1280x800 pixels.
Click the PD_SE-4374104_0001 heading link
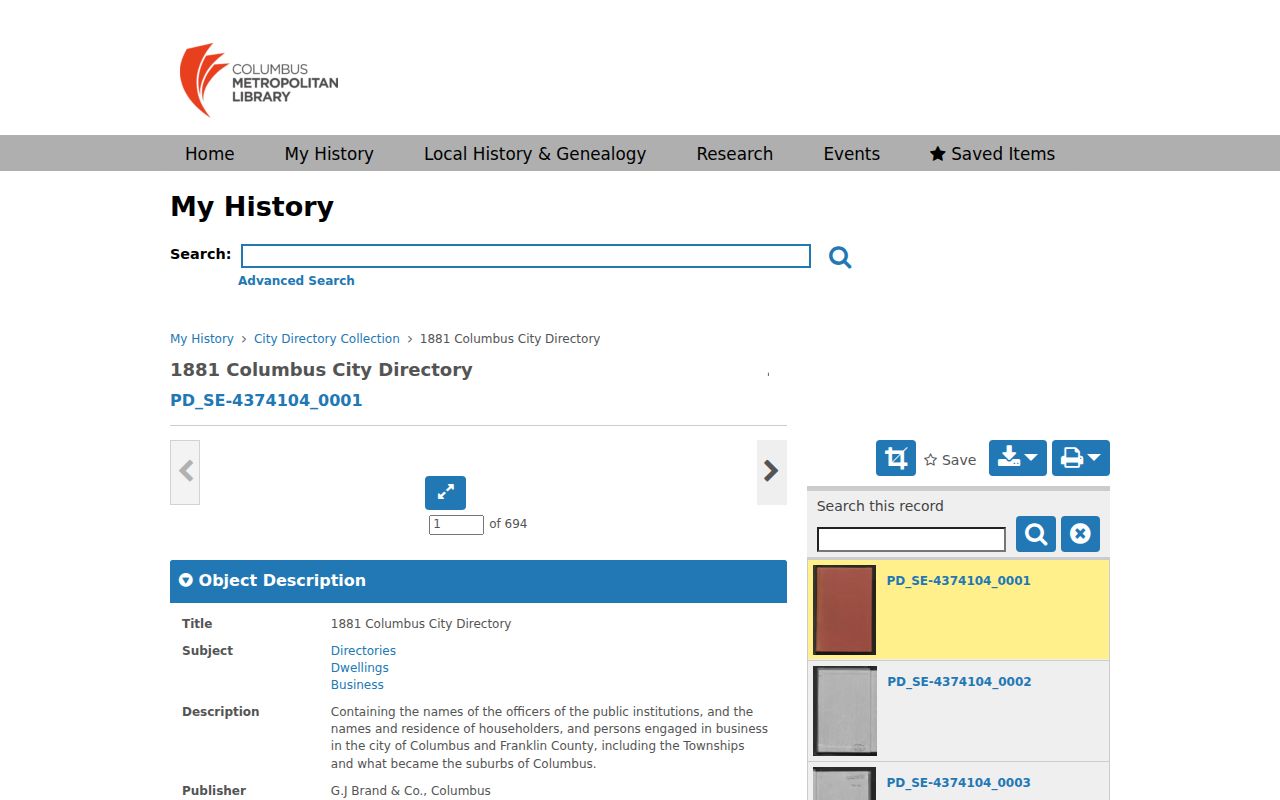pyautogui.click(x=266, y=400)
